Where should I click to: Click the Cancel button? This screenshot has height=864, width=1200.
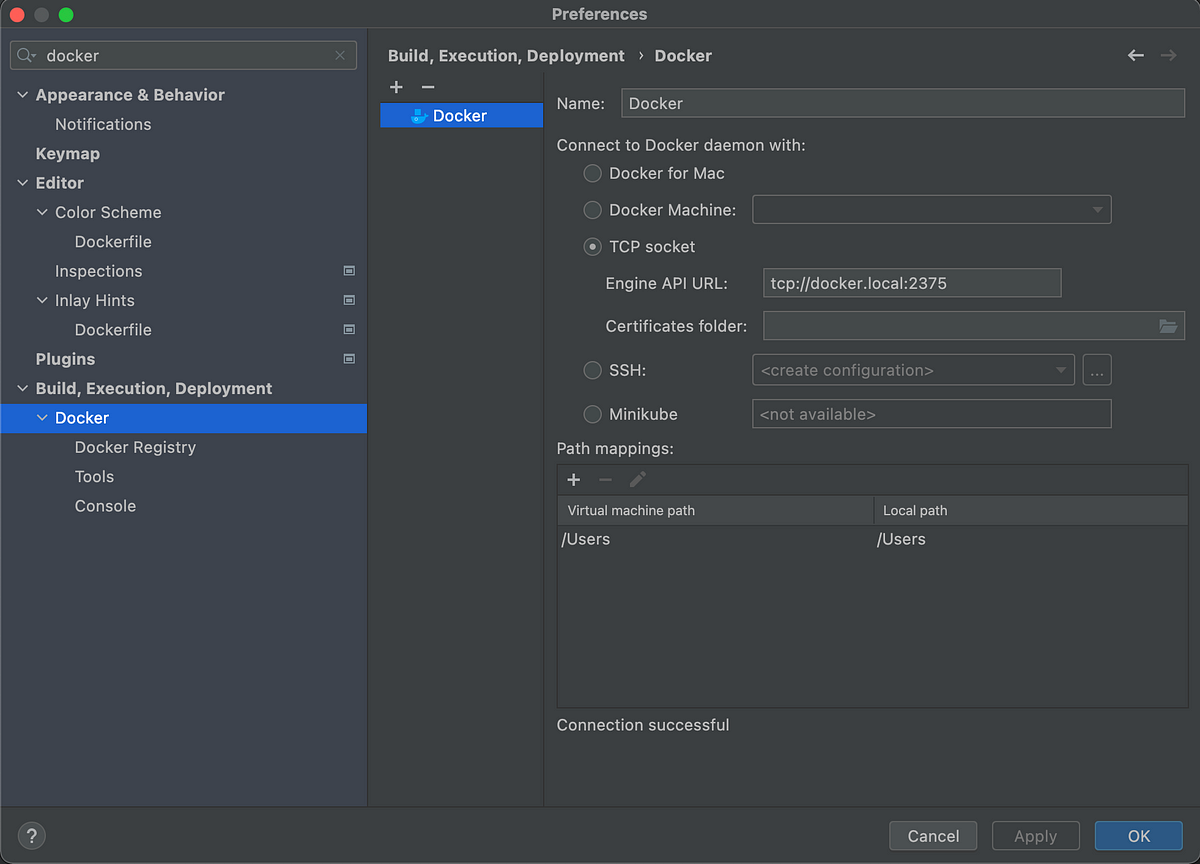click(934, 836)
